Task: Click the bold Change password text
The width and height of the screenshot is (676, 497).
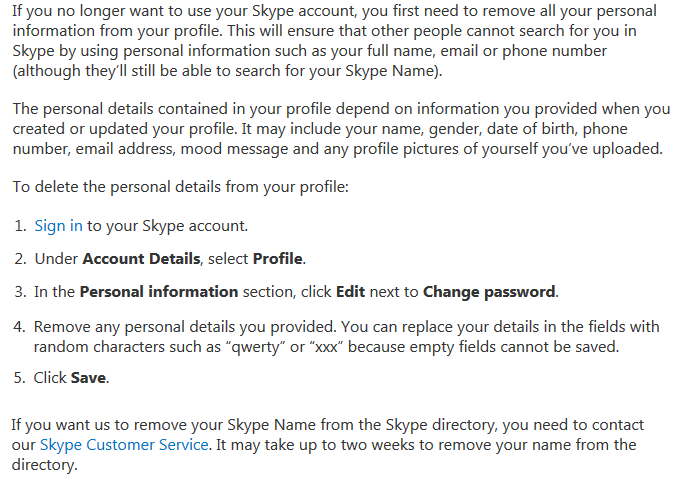Action: coord(489,292)
